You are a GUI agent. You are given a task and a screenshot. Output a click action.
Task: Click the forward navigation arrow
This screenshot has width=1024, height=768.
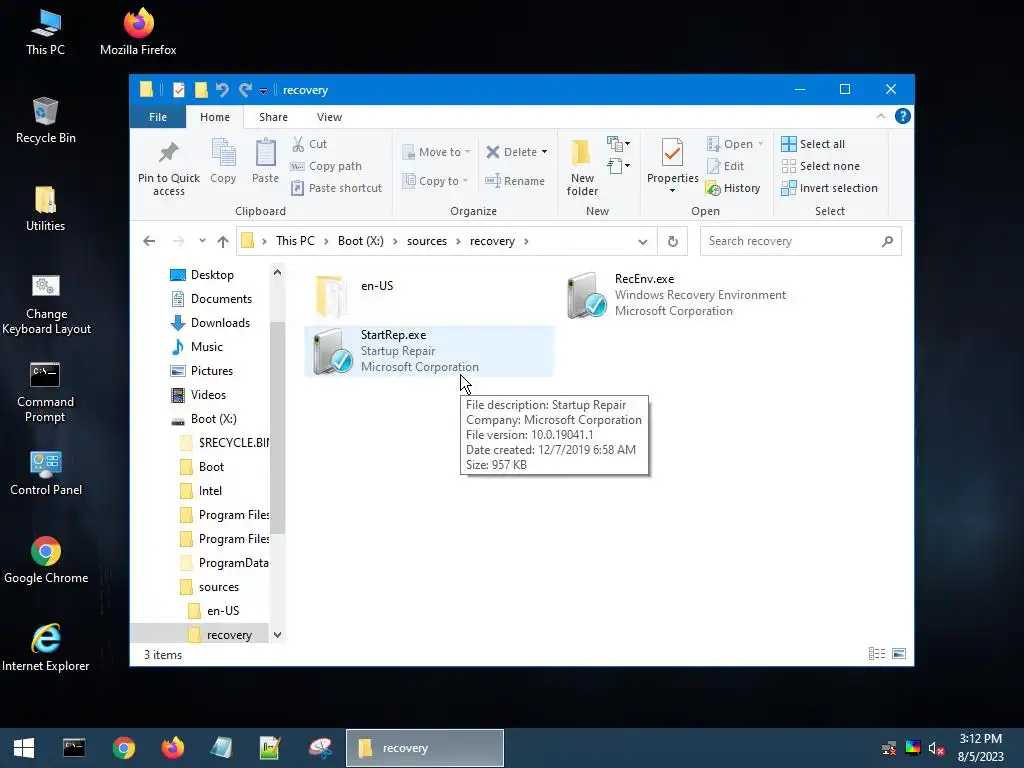pyautogui.click(x=178, y=241)
